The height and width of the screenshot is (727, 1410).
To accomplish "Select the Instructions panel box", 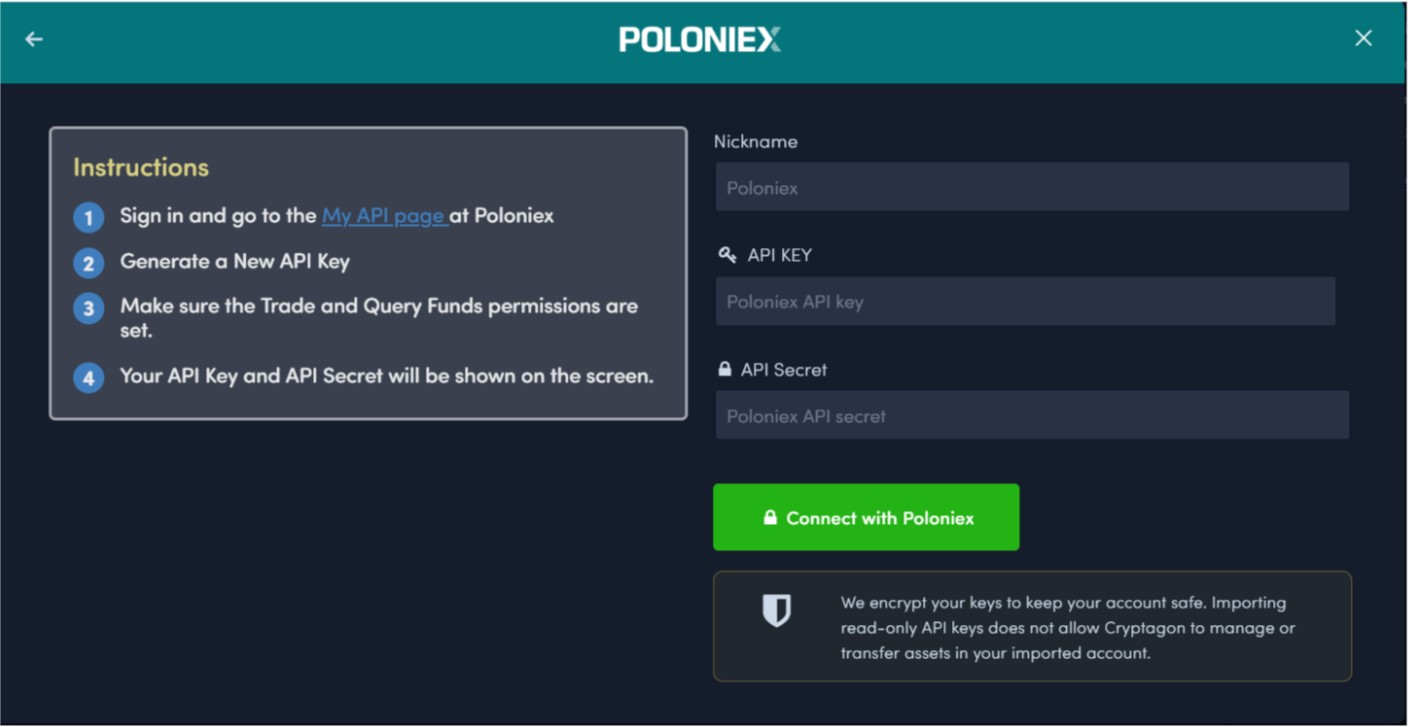I will [370, 268].
